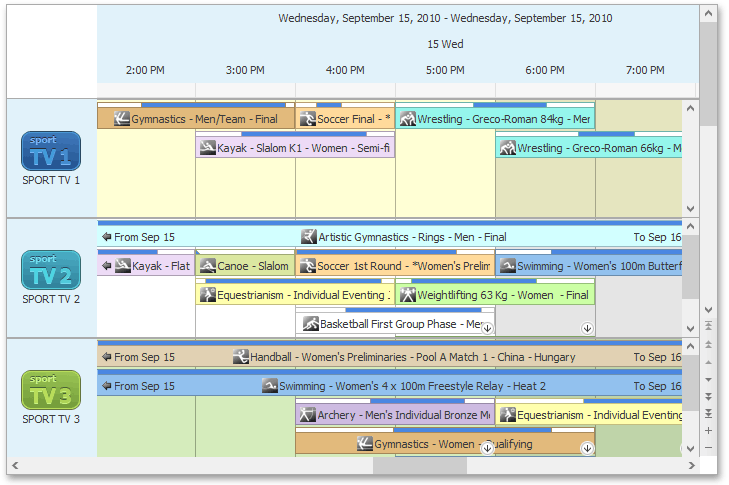Screen dimensions: 729x485
Task: Go to last resource in navigator
Action: click(x=709, y=413)
